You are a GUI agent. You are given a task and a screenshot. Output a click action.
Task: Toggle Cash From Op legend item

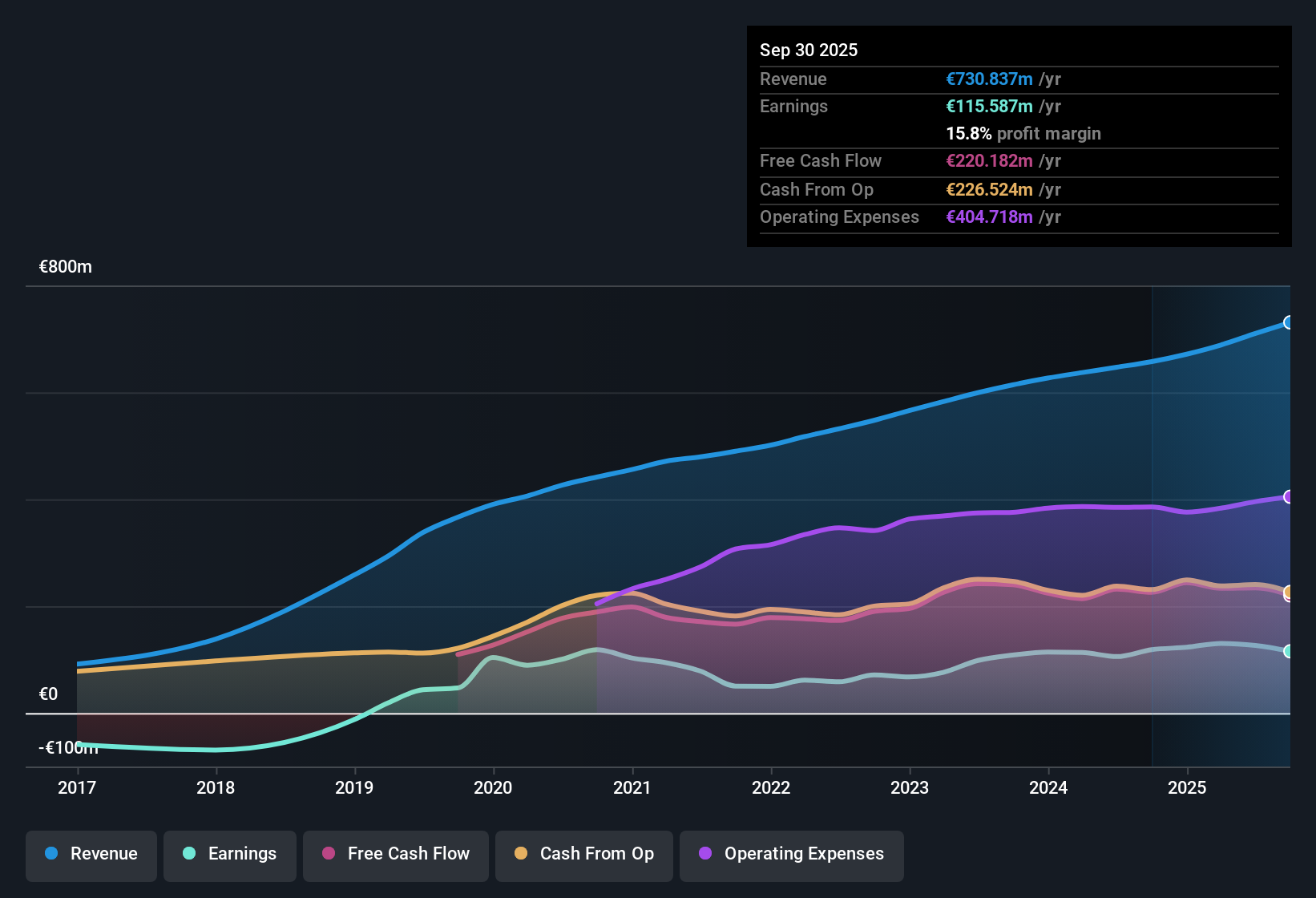click(x=584, y=854)
